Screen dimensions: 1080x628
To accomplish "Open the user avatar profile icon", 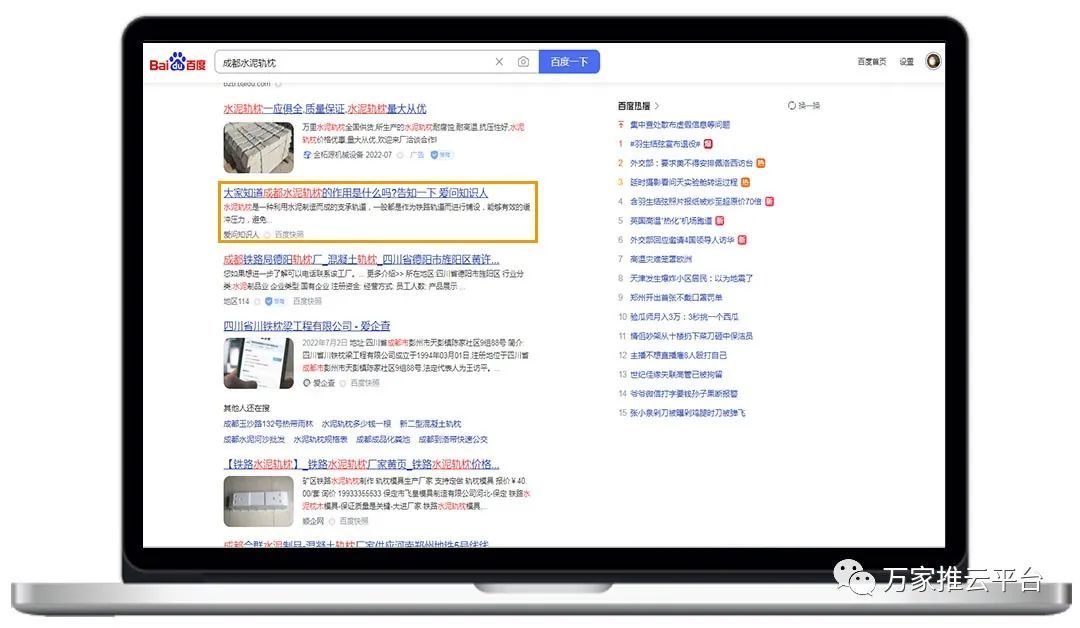I will [x=933, y=62].
